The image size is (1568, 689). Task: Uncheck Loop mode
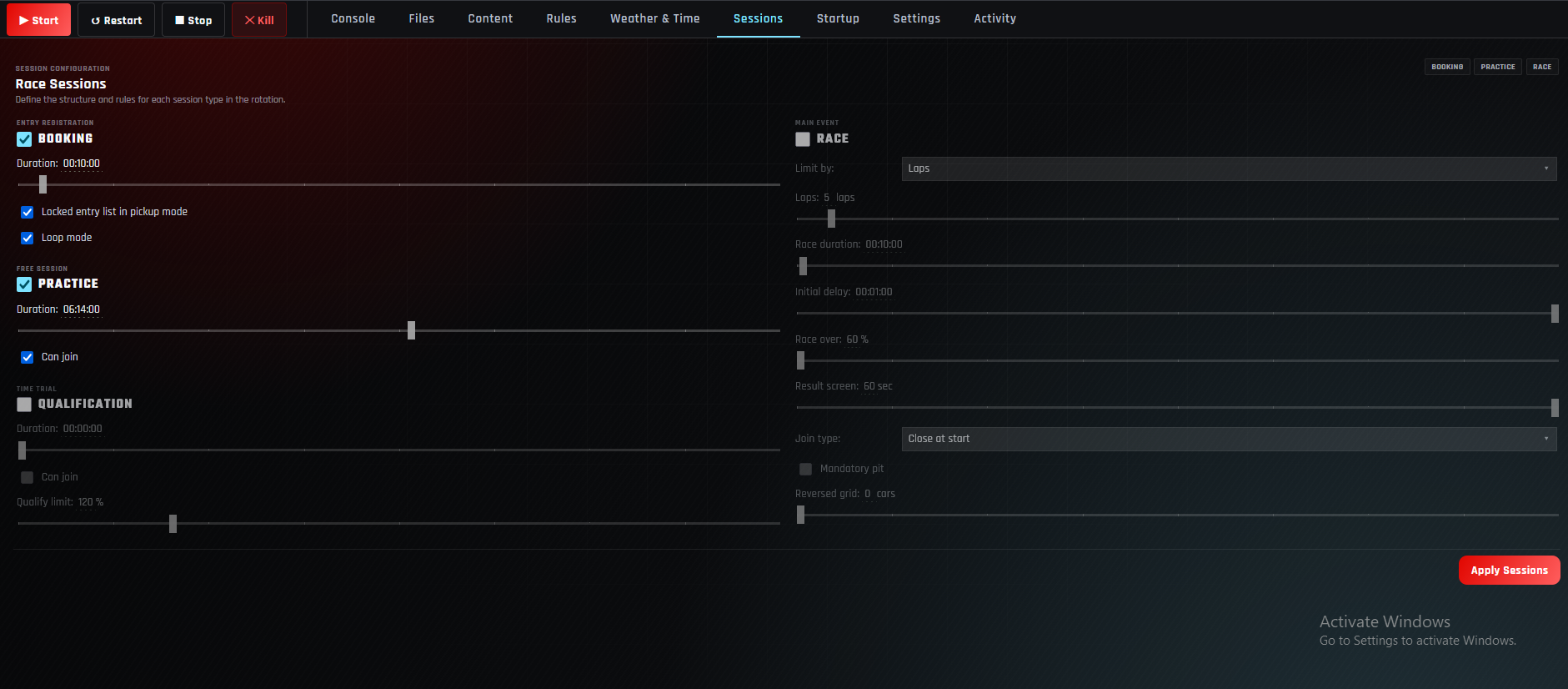[x=28, y=238]
